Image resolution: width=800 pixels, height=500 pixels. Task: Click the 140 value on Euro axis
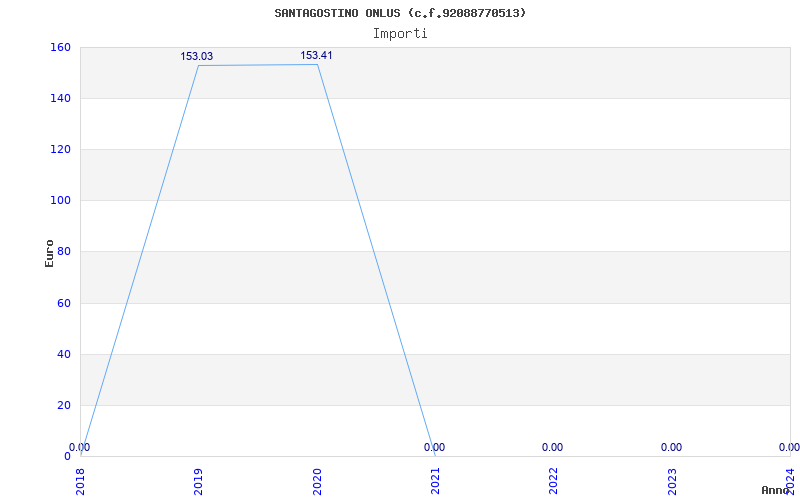60,98
